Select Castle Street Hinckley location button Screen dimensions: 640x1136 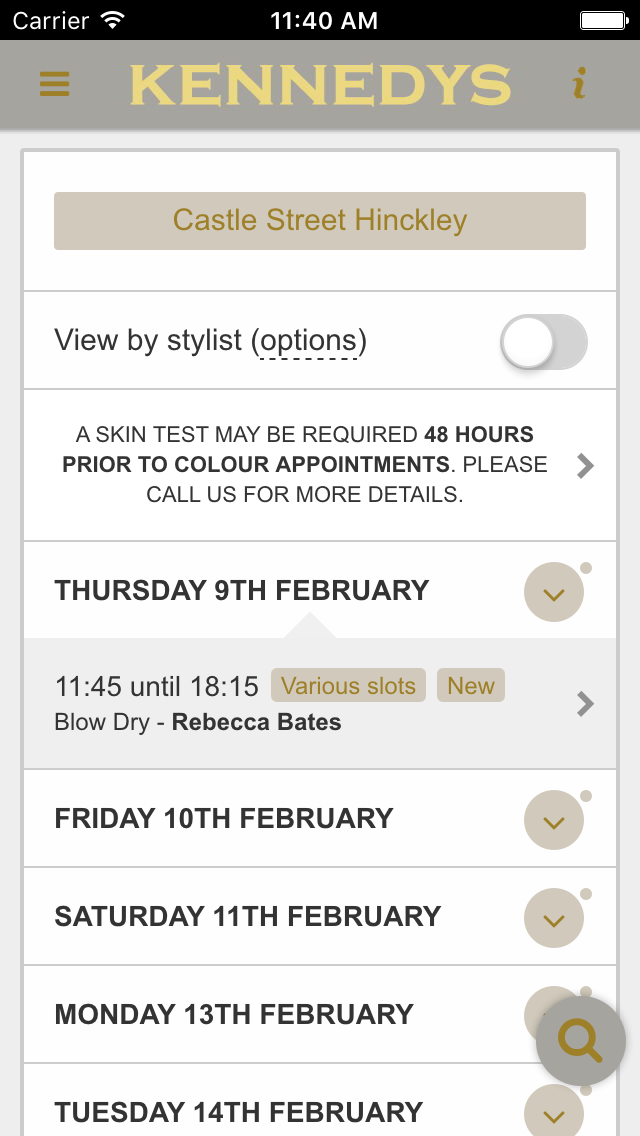click(320, 221)
